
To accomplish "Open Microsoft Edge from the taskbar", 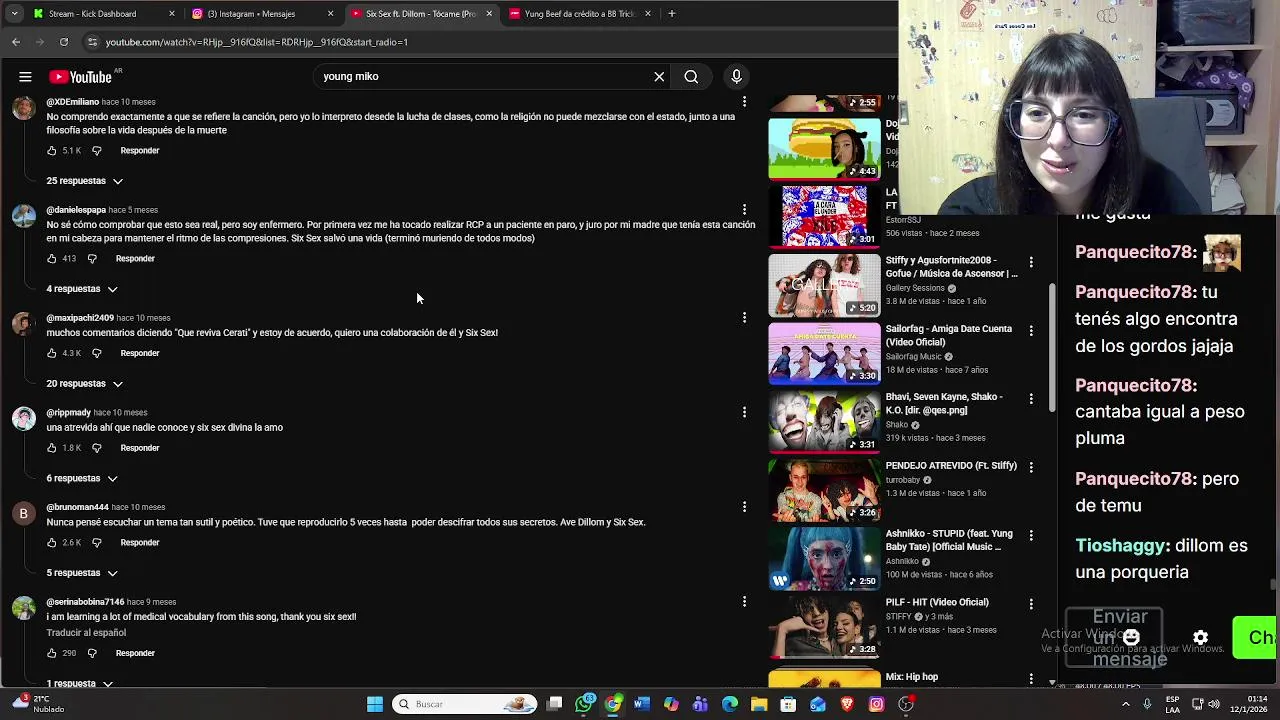I will 730,704.
